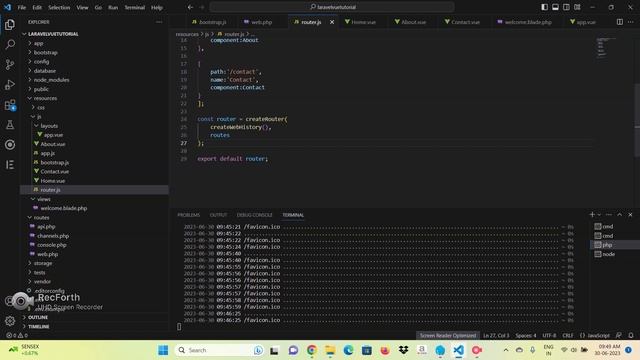640x360 pixels.
Task: Switch to the PROBLEMS panel tab
Action: [x=189, y=215]
